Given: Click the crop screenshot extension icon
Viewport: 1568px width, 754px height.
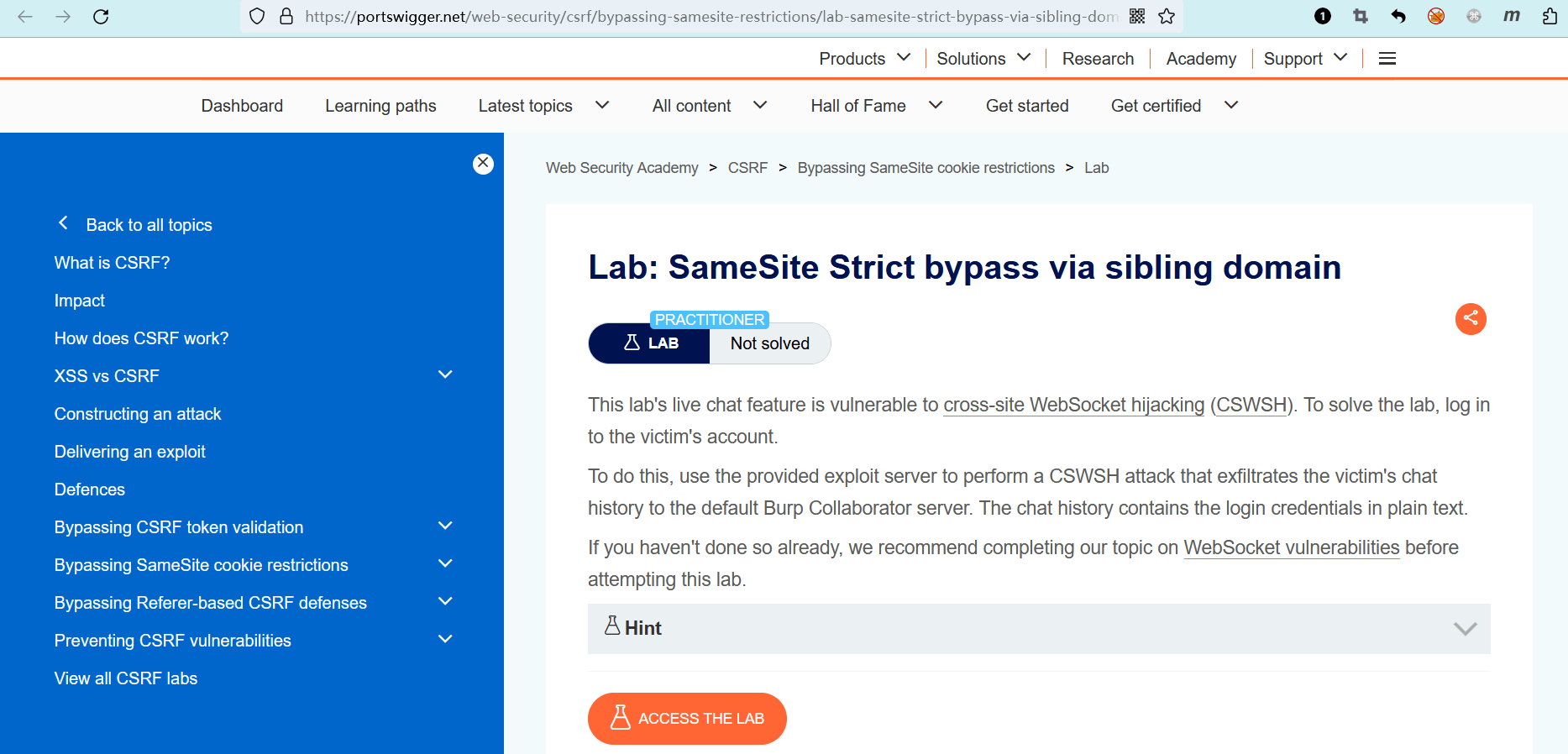Looking at the screenshot, I should [x=1361, y=16].
